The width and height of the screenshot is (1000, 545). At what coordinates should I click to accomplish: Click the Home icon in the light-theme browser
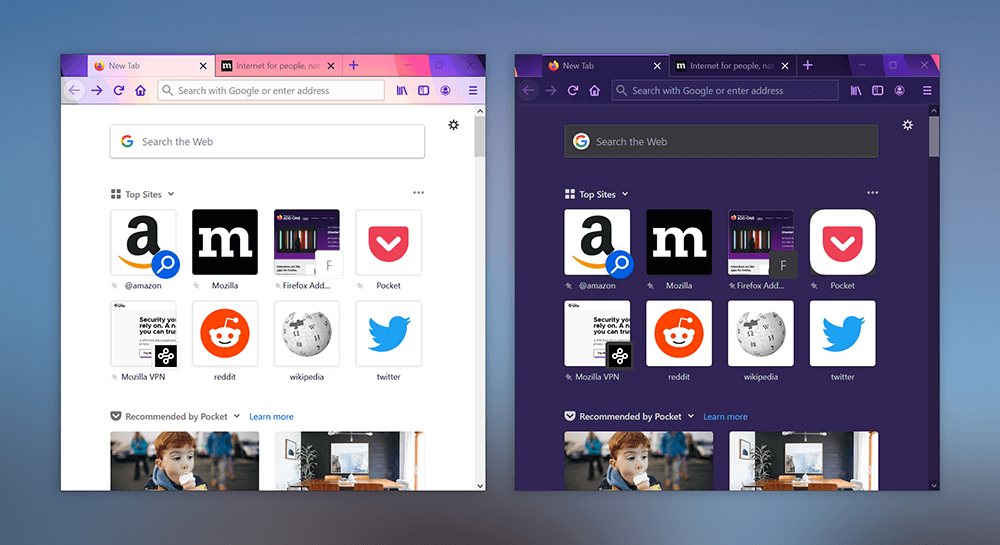point(141,91)
